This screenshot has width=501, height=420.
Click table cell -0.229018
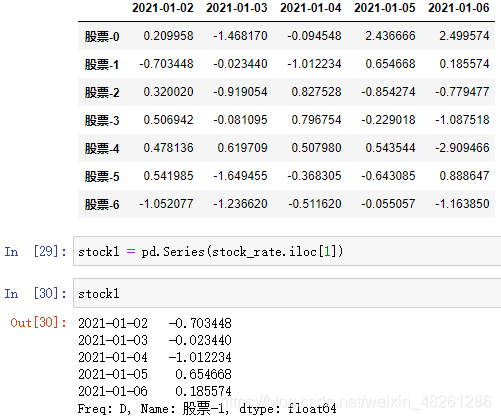point(388,120)
